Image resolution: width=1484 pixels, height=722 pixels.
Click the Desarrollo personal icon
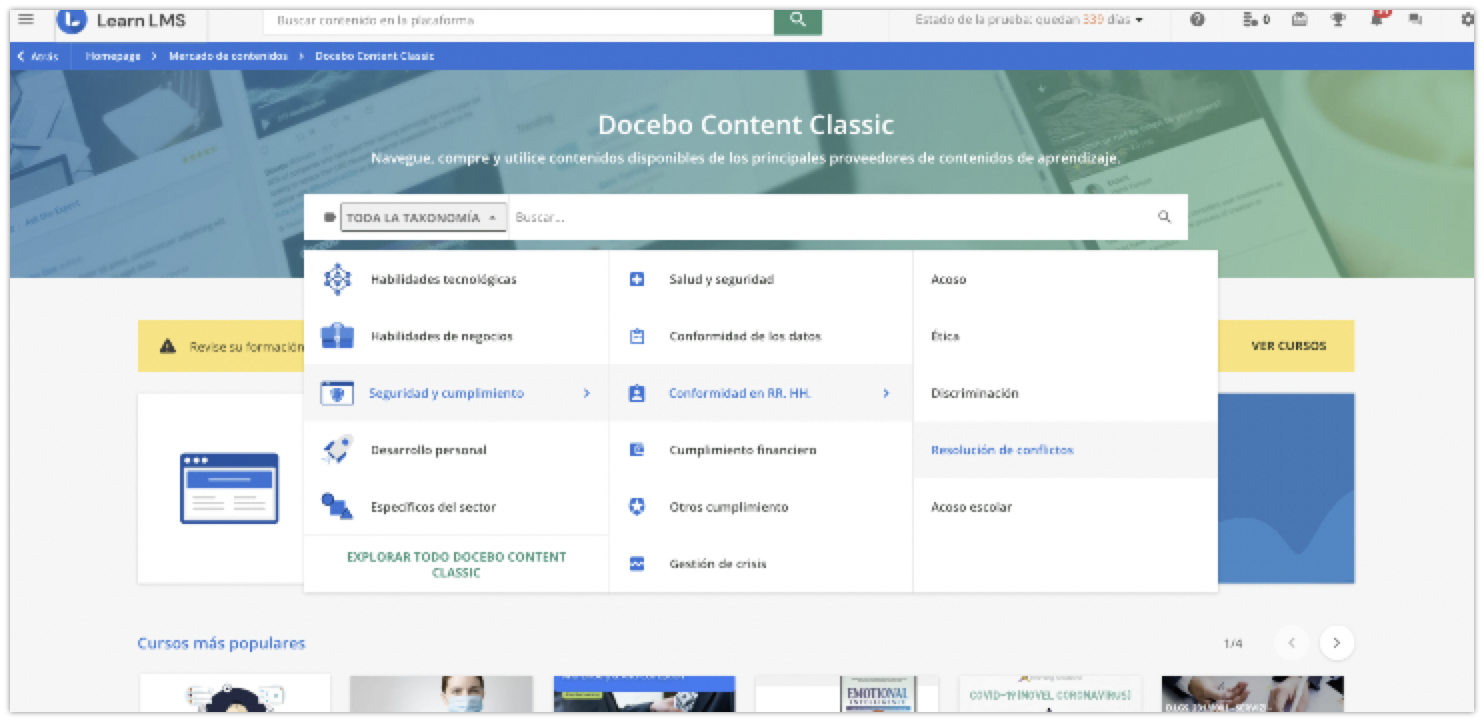[x=337, y=450]
